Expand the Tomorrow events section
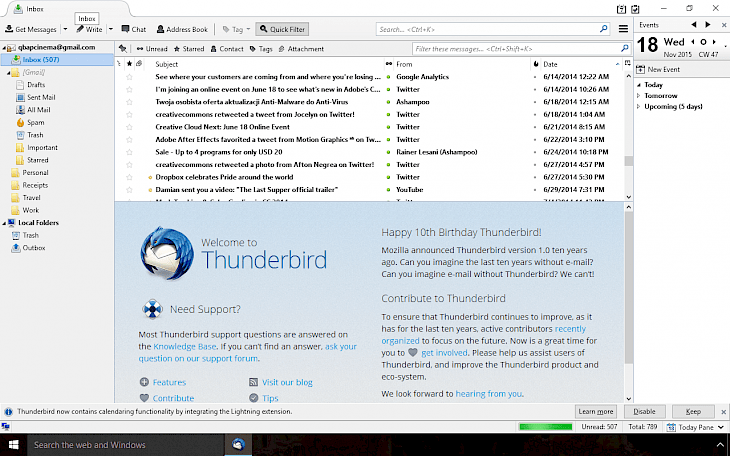The width and height of the screenshot is (730, 456). click(639, 96)
